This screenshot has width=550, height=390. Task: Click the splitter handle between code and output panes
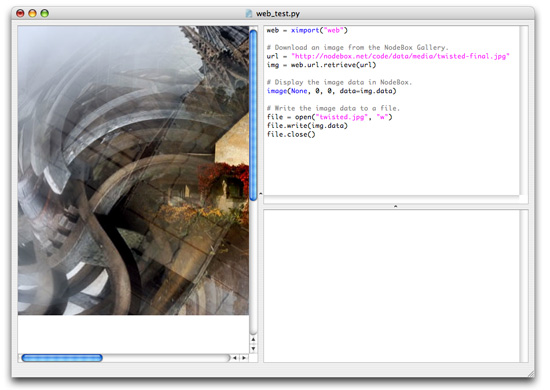pyautogui.click(x=395, y=206)
